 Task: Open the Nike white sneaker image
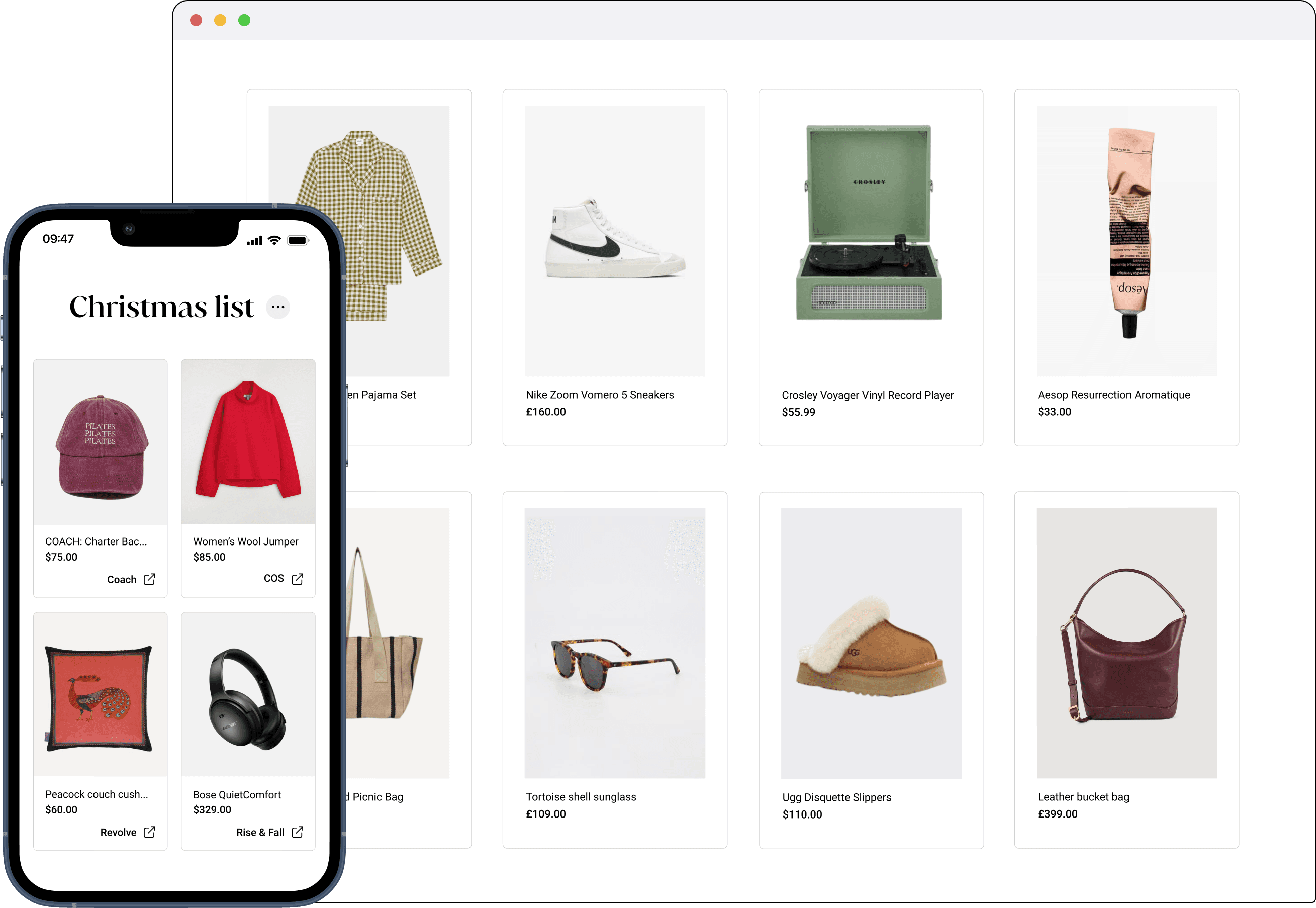615,241
